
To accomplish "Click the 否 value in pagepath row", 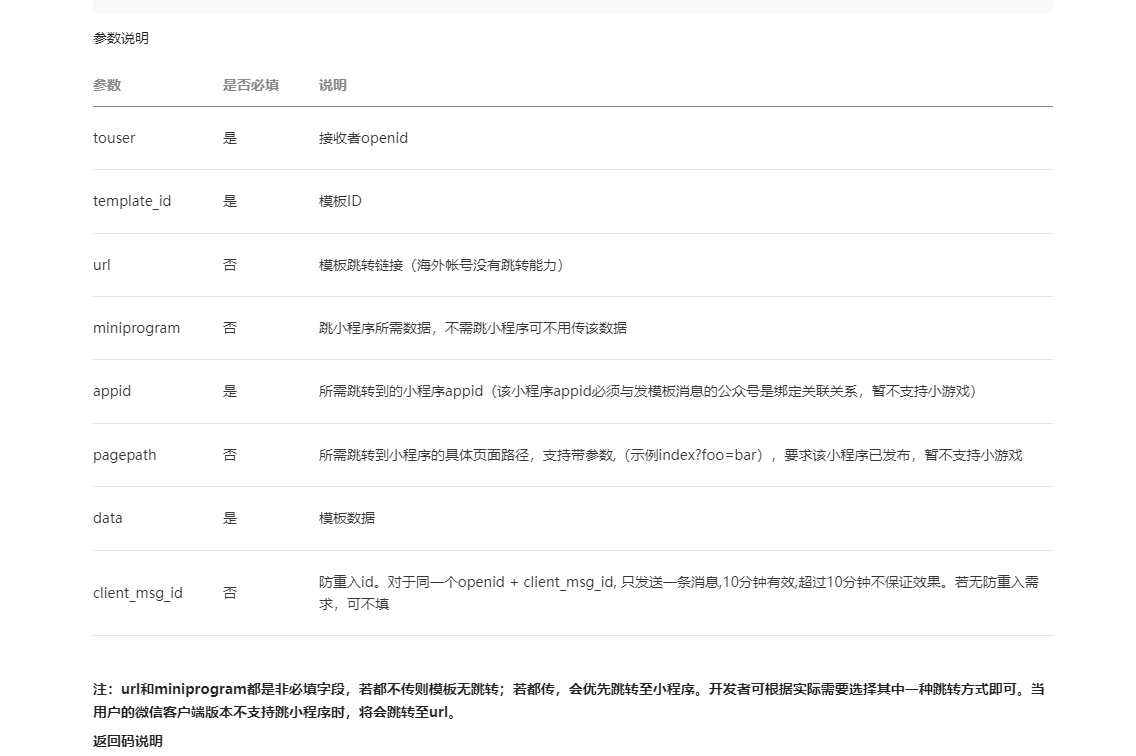I will pyautogui.click(x=230, y=455).
